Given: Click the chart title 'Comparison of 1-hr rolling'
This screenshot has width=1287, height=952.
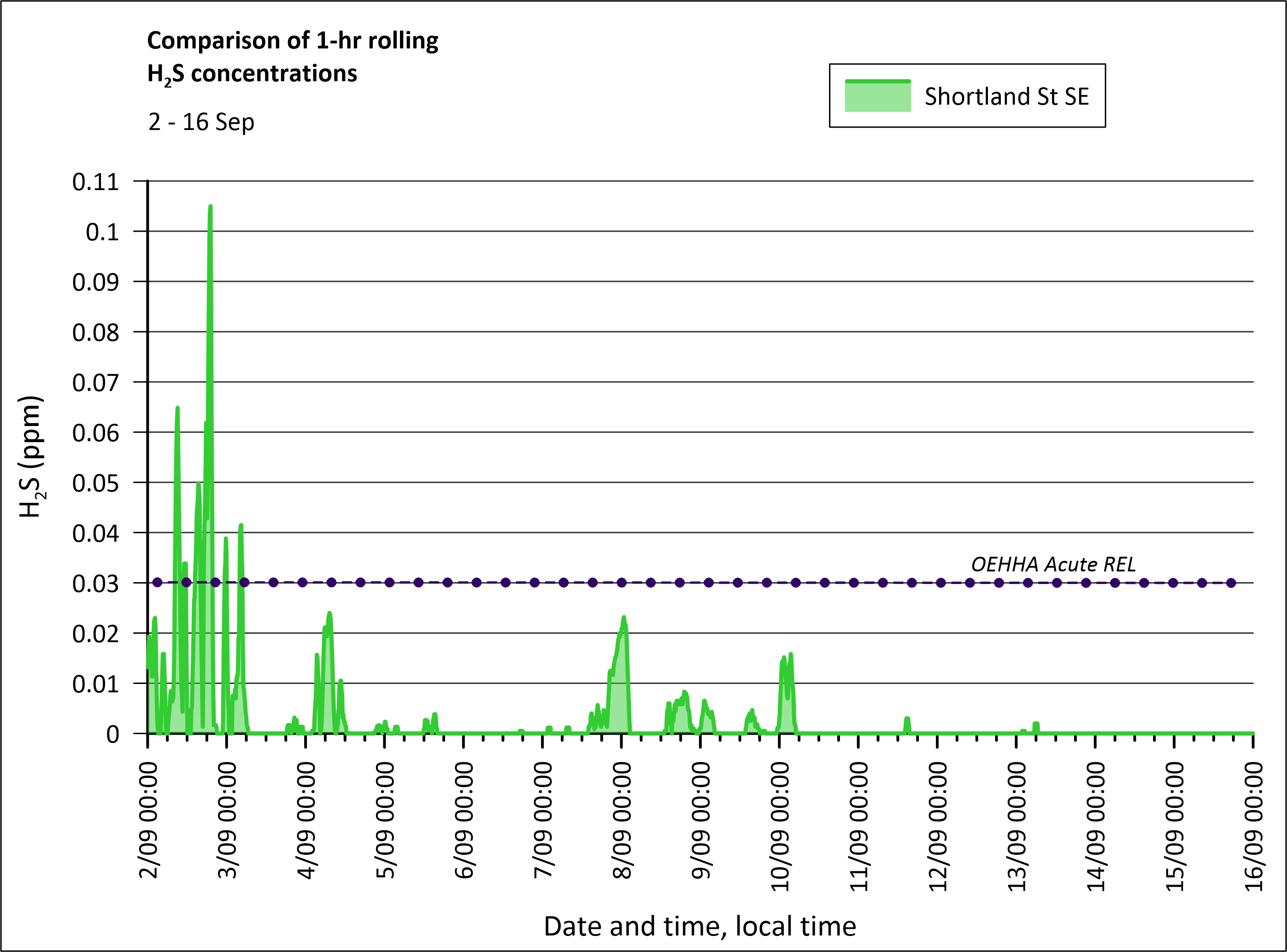Looking at the screenshot, I should coord(292,41).
